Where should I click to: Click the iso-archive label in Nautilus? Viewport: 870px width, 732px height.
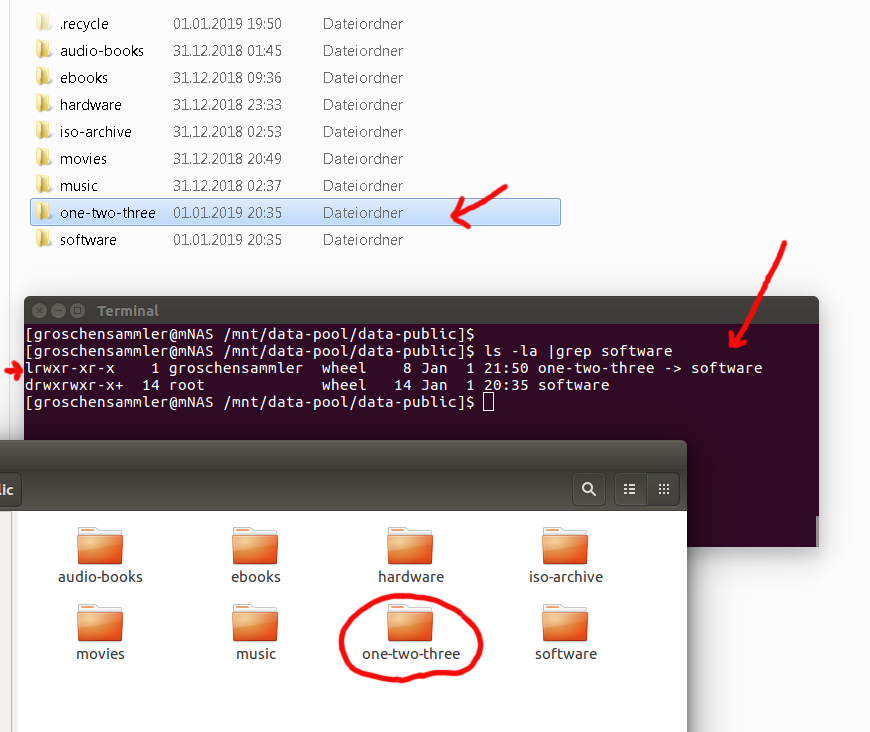[565, 577]
